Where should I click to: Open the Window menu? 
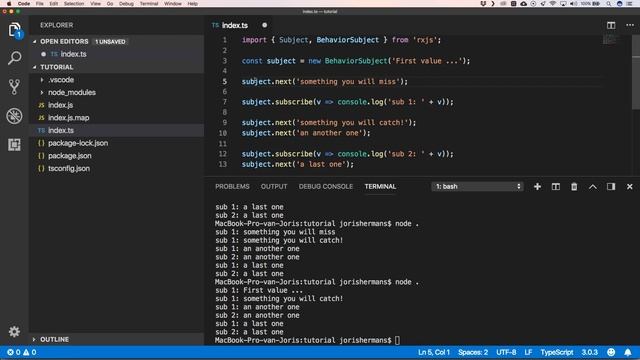click(173, 4)
